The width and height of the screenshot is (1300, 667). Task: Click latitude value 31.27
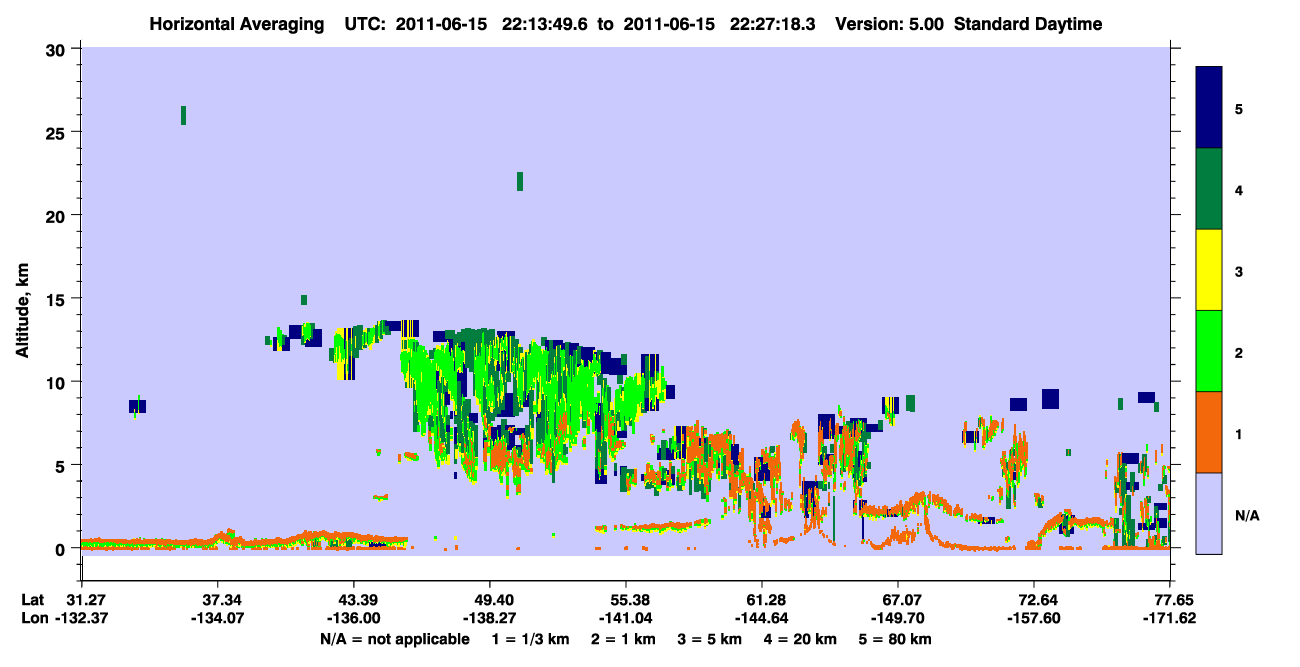tap(81, 600)
